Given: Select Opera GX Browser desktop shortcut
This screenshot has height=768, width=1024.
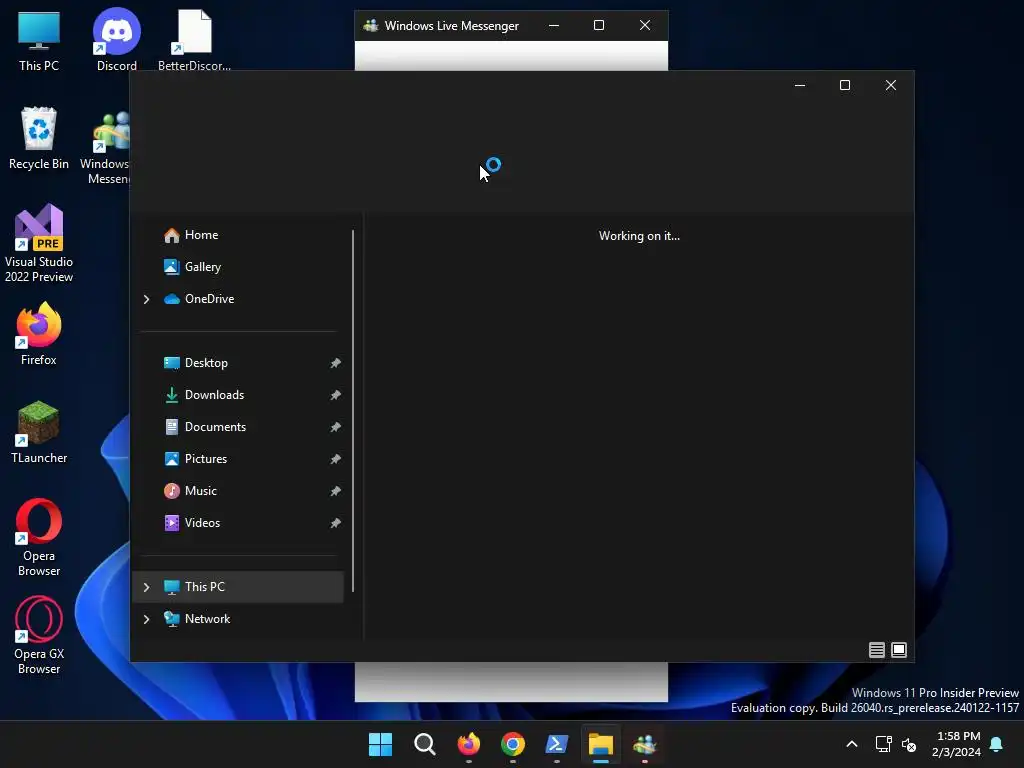Looking at the screenshot, I should click(x=39, y=635).
